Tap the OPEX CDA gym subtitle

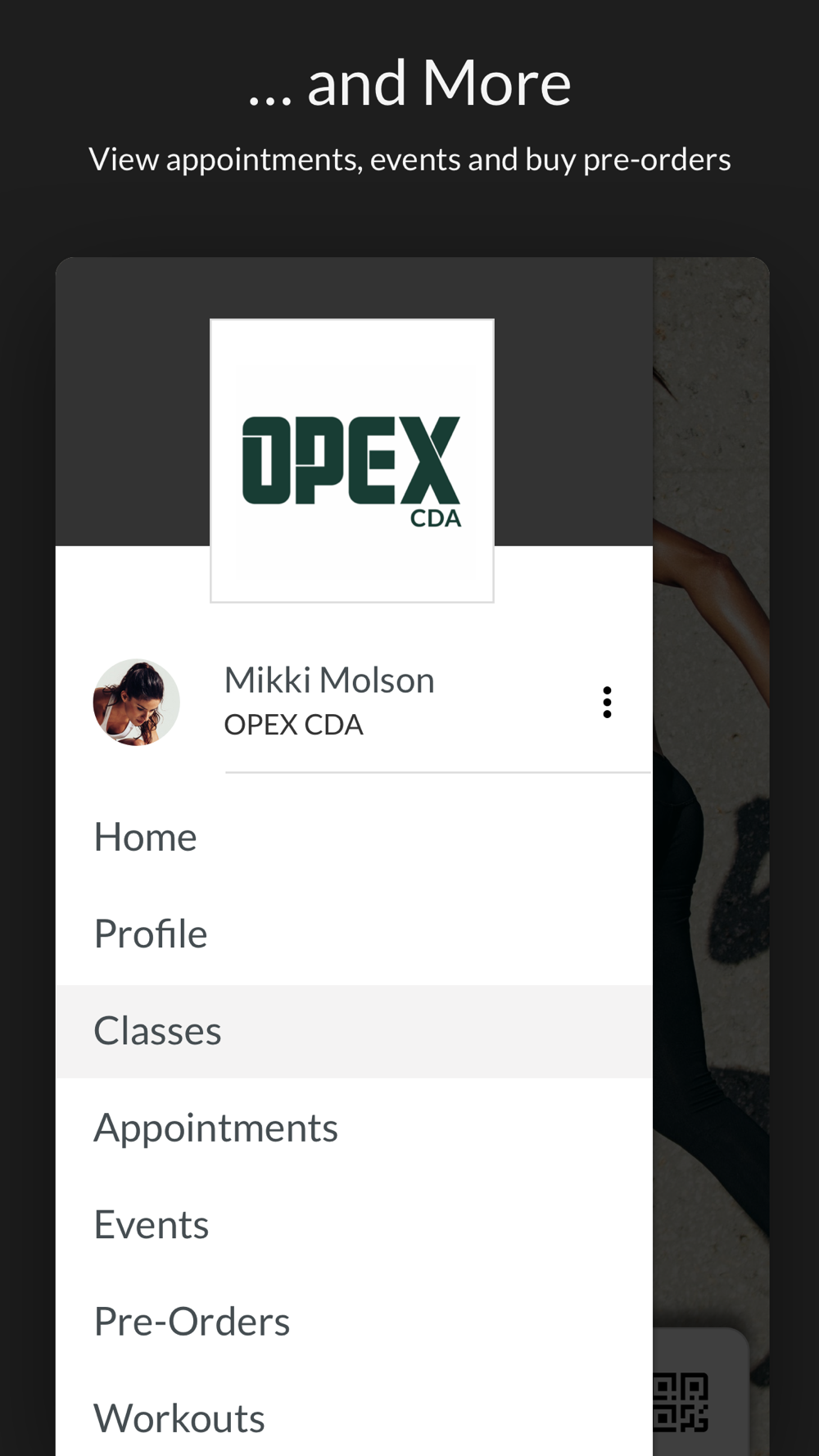293,725
